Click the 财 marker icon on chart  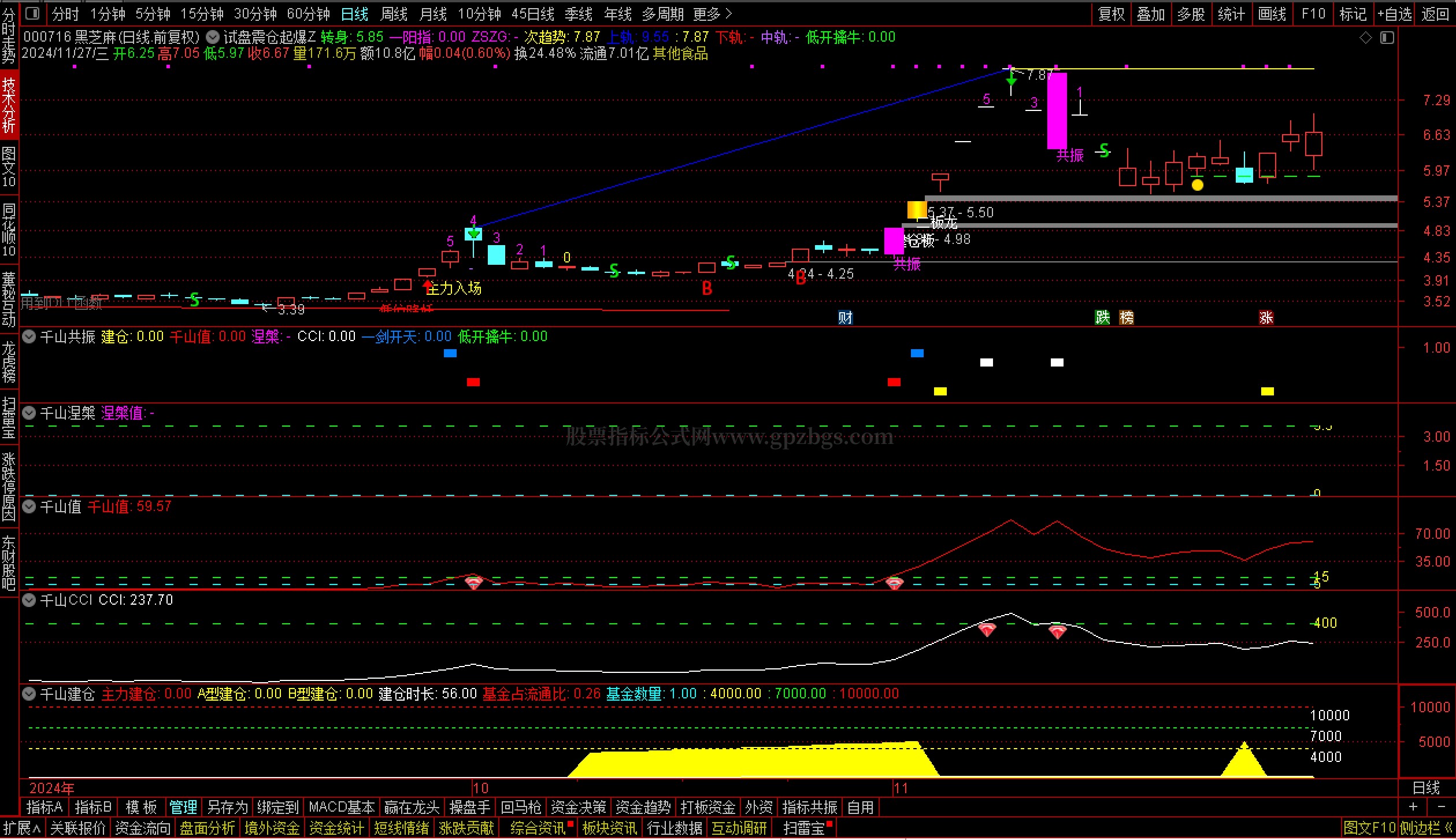845,317
